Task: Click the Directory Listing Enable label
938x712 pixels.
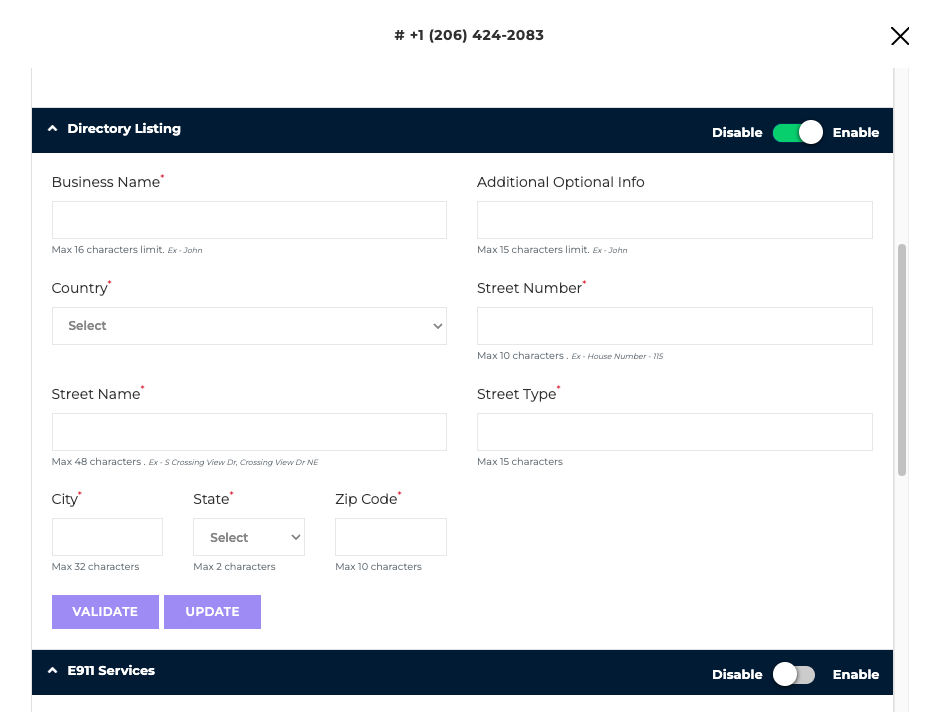Action: coord(856,133)
